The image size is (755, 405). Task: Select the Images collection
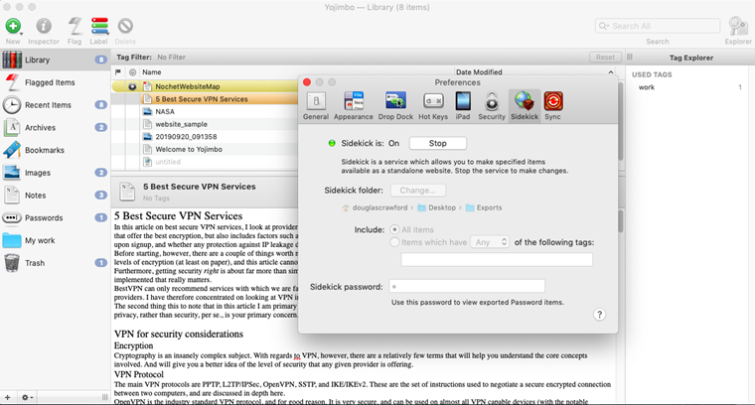[x=55, y=173]
